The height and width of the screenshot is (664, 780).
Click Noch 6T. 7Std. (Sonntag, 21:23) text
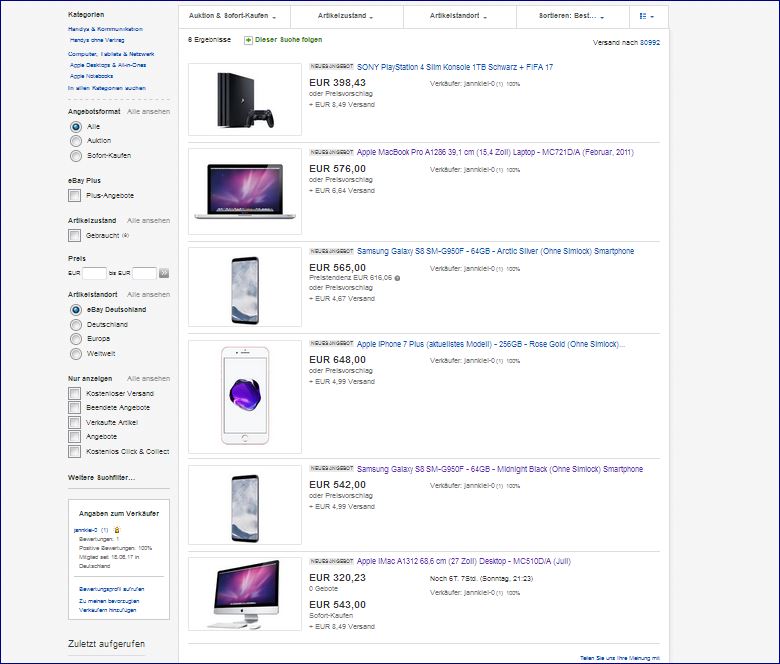[482, 579]
